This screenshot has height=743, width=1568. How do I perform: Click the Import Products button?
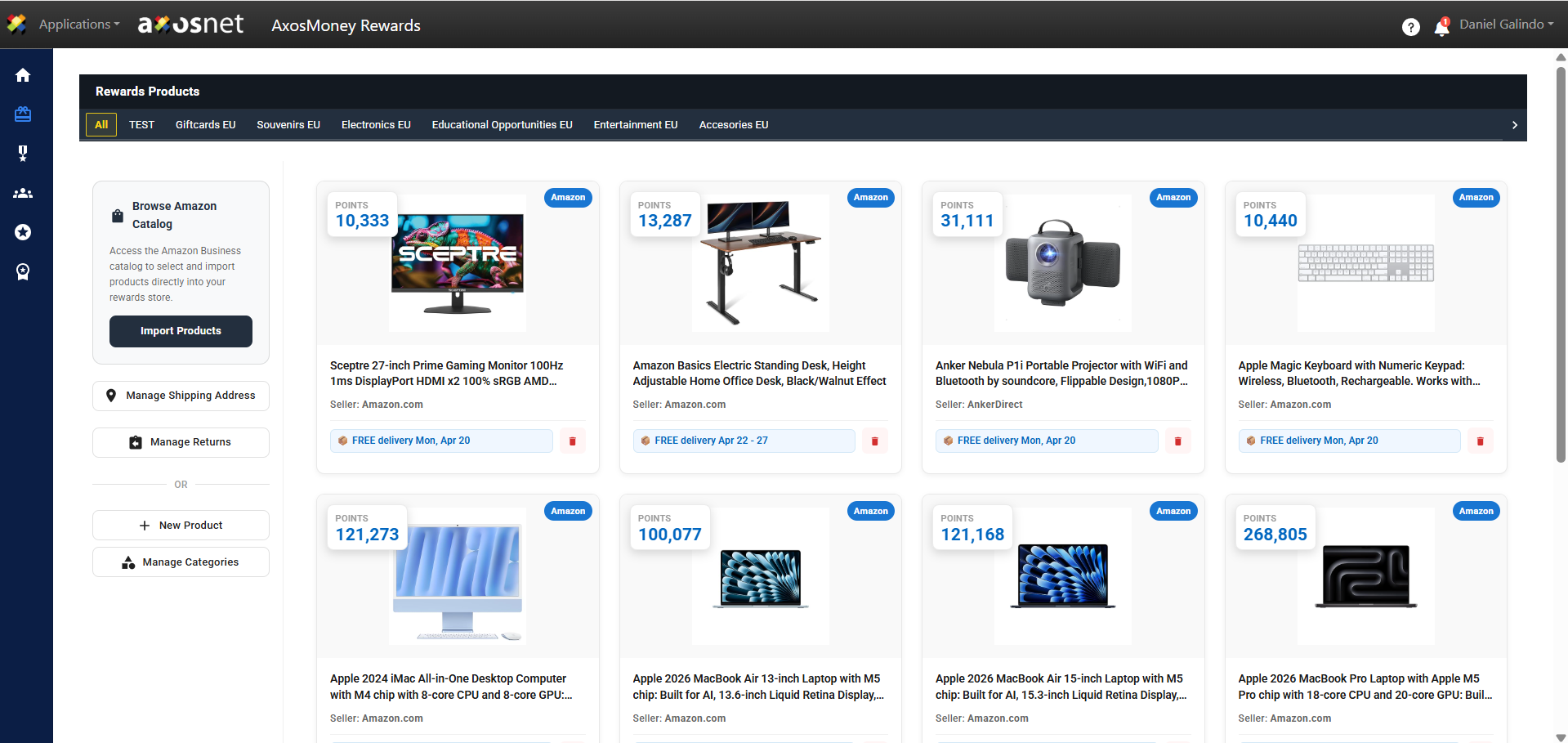(x=181, y=331)
